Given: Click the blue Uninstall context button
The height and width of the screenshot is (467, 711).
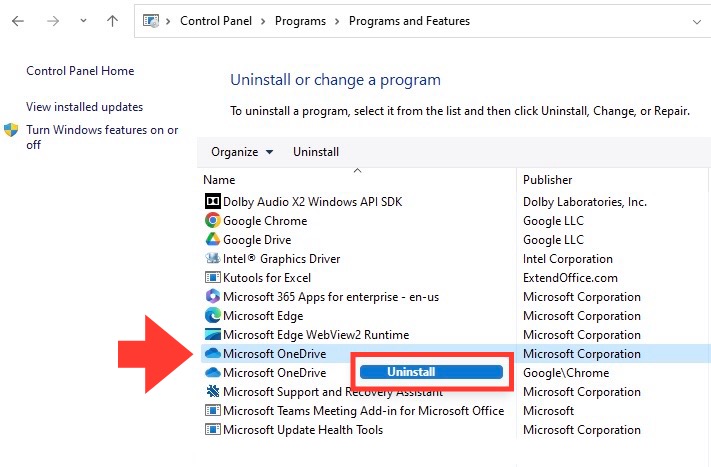Looking at the screenshot, I should click(x=431, y=372).
